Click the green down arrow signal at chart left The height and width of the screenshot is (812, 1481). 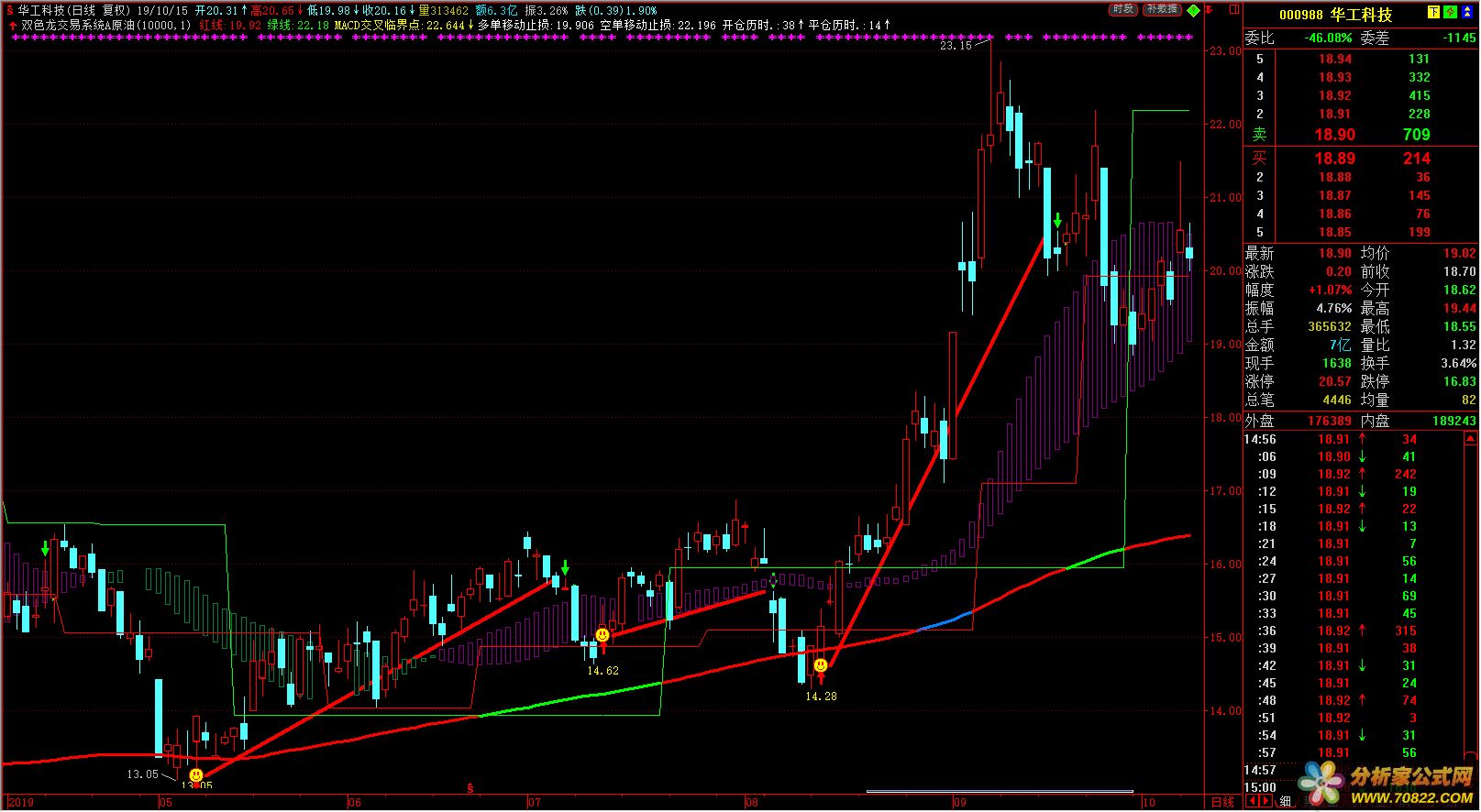pyautogui.click(x=45, y=548)
